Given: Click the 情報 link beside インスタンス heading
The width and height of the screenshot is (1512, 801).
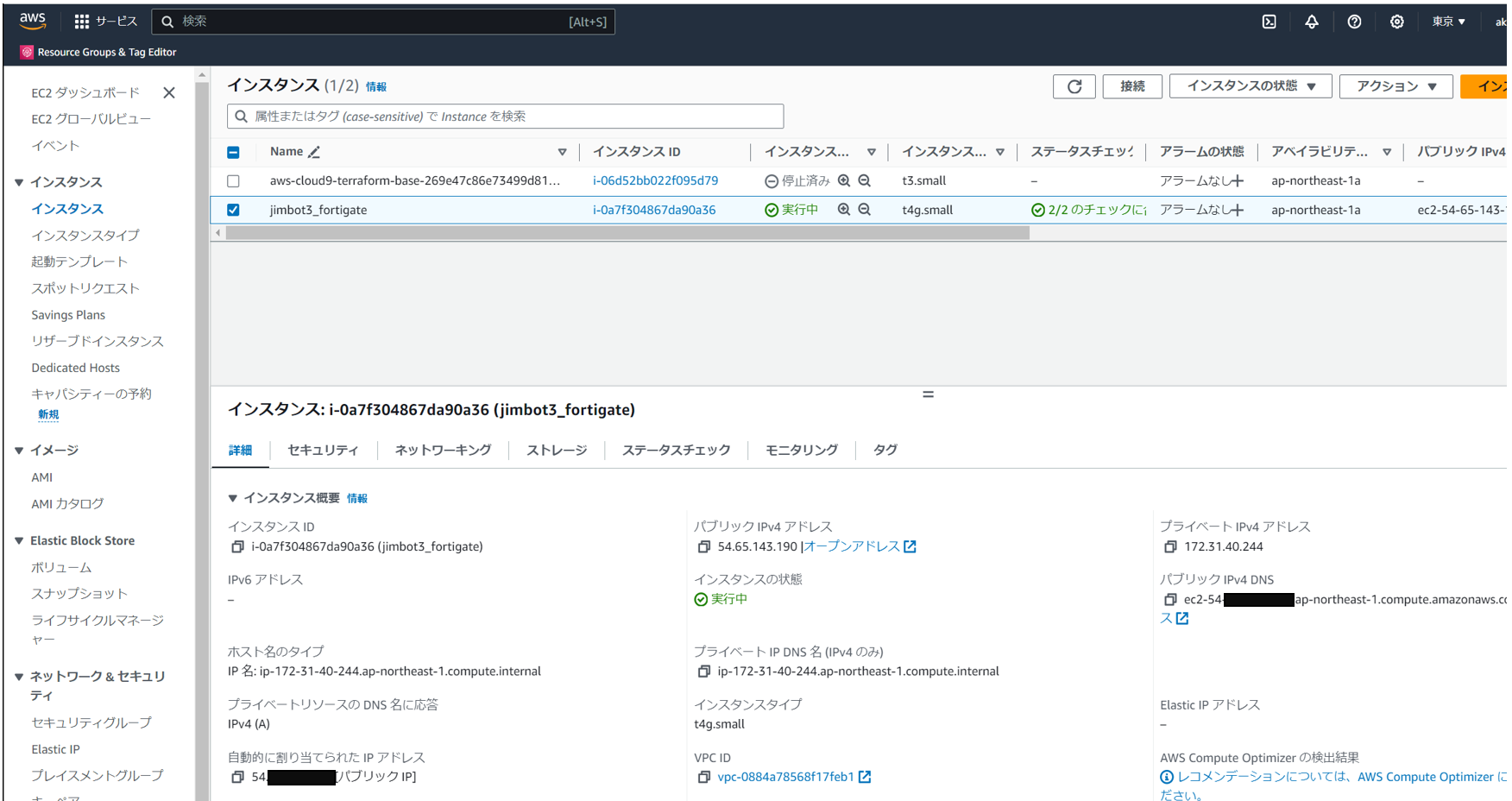Looking at the screenshot, I should [376, 87].
